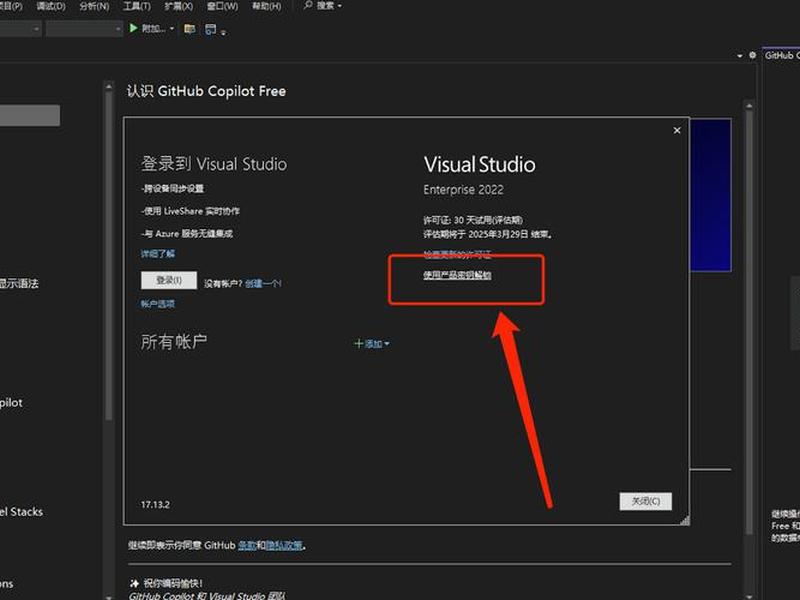
Task: Click the sparkle icon beside 祝你编码愉快!
Action: point(134,583)
